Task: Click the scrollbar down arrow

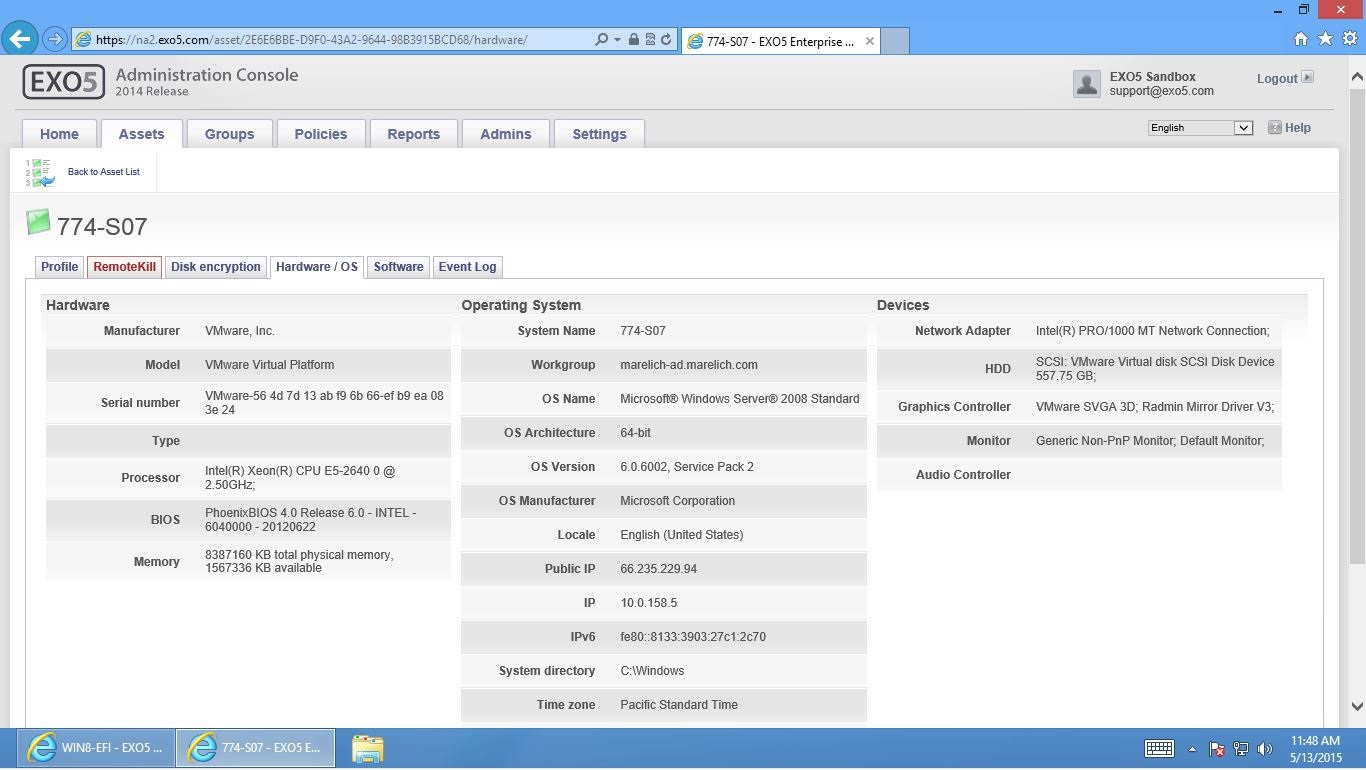Action: click(1357, 705)
